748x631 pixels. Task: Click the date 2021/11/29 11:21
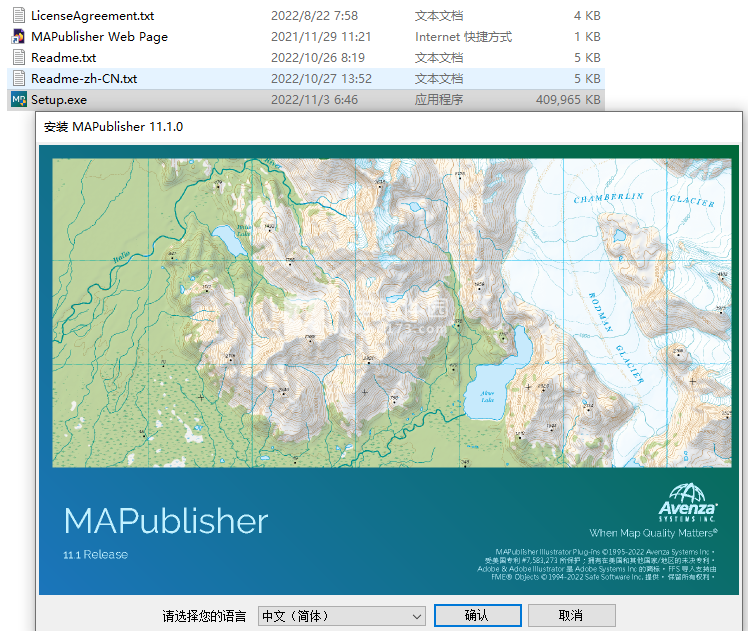(x=321, y=37)
